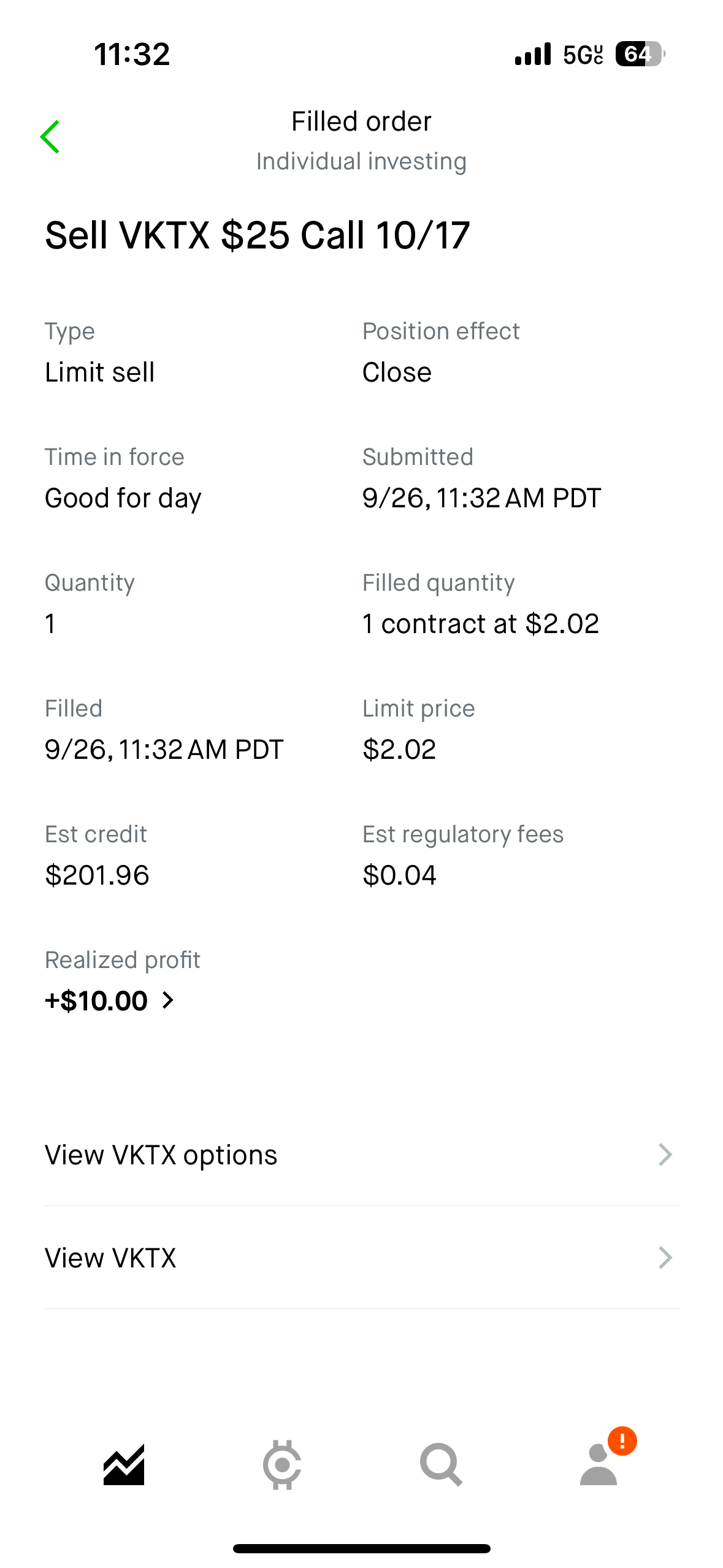Screen dimensions: 723x1568
Task: Tap the Filled order header title
Action: [x=361, y=121]
